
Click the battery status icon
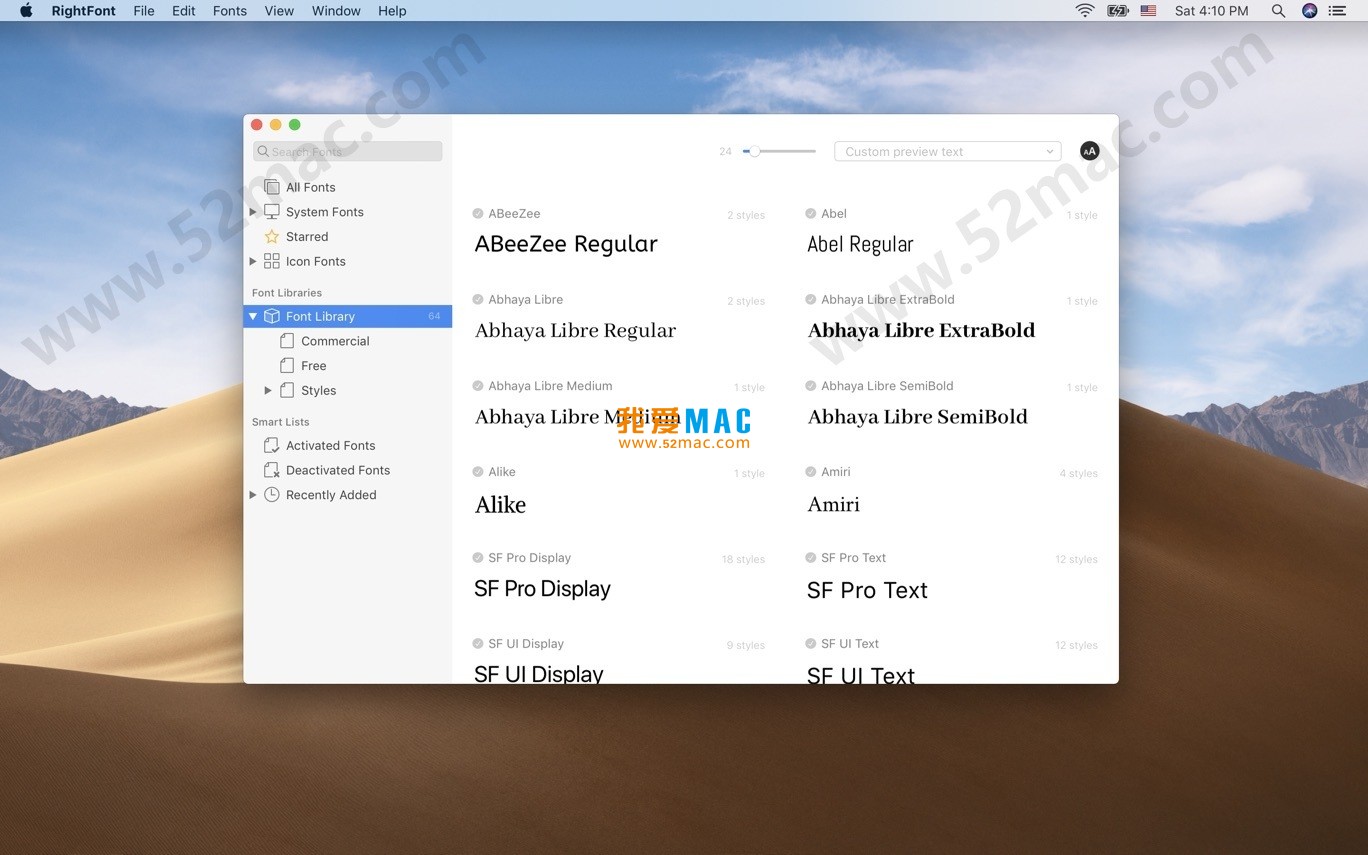(1118, 11)
